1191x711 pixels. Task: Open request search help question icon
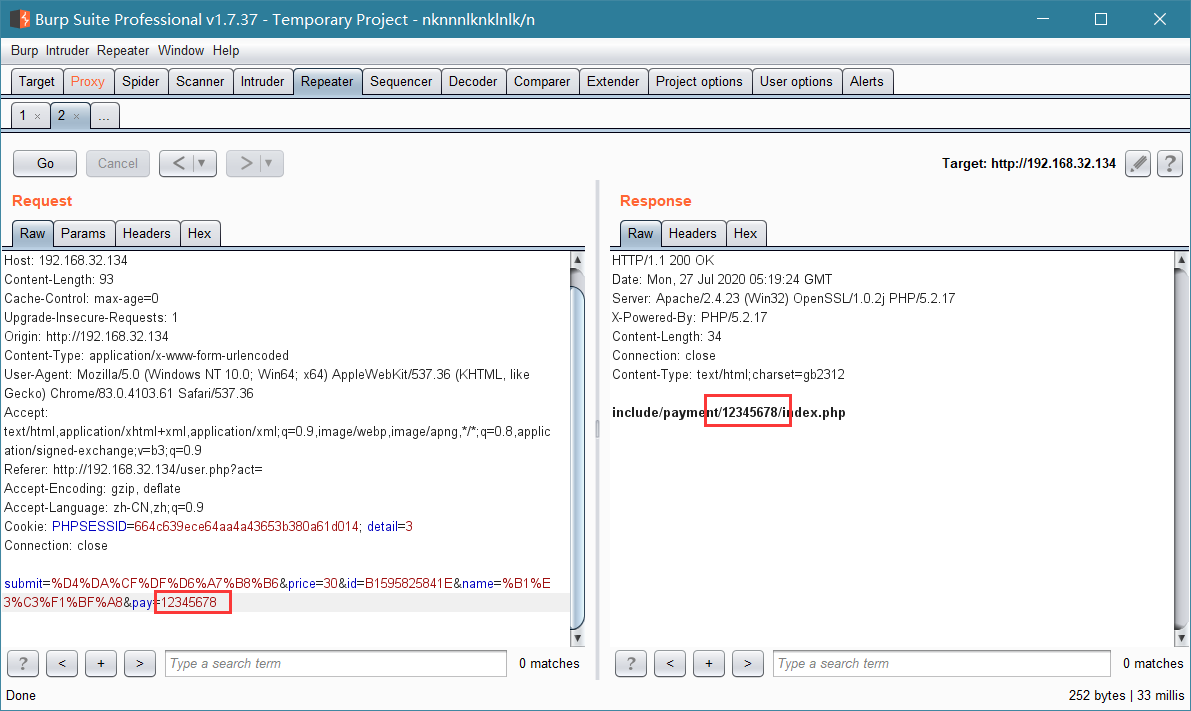point(23,663)
